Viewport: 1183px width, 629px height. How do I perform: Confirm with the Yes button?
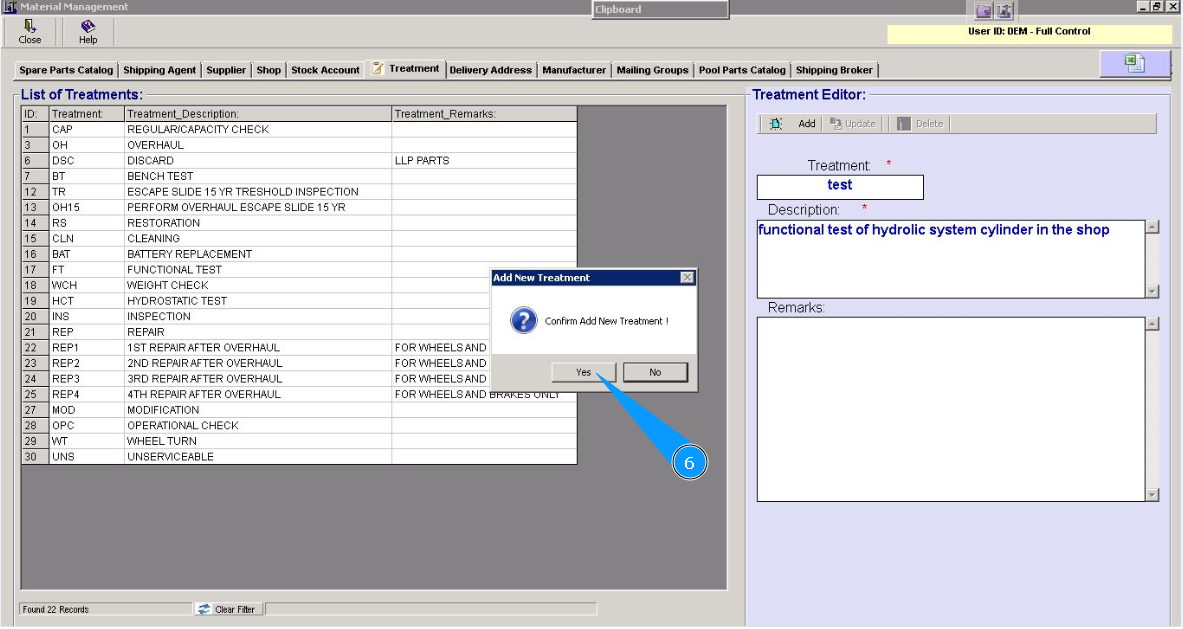[584, 372]
